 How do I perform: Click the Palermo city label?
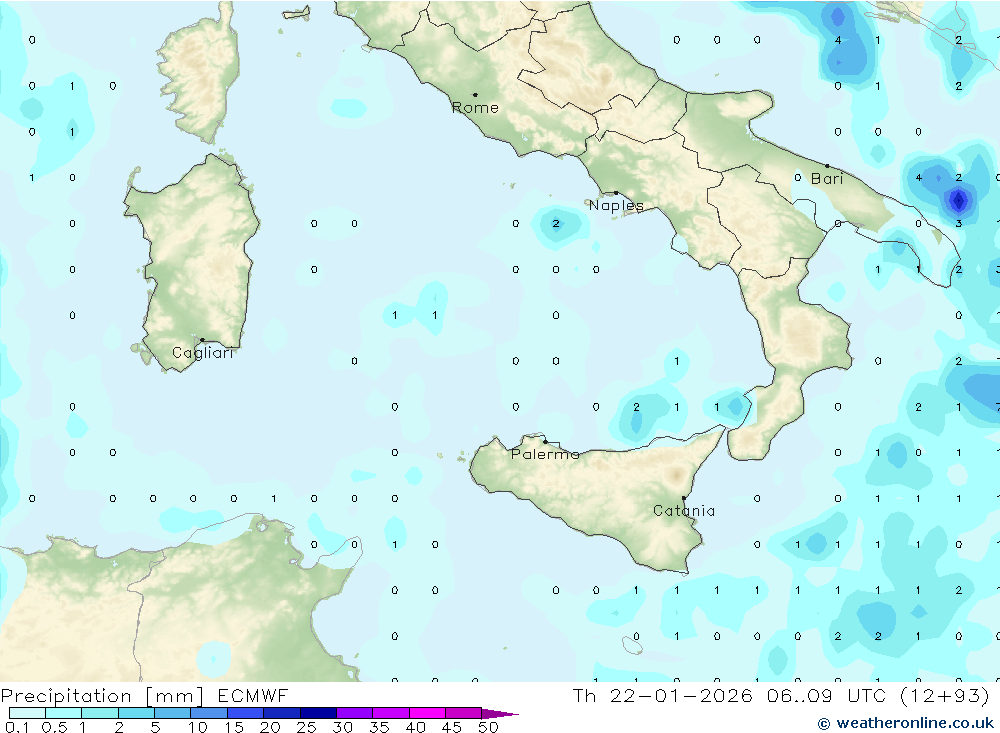click(545, 454)
